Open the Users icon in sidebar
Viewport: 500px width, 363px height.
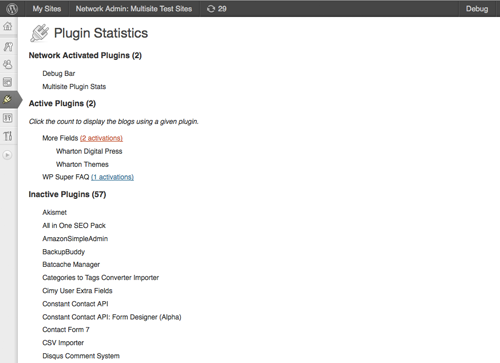pyautogui.click(x=8, y=64)
